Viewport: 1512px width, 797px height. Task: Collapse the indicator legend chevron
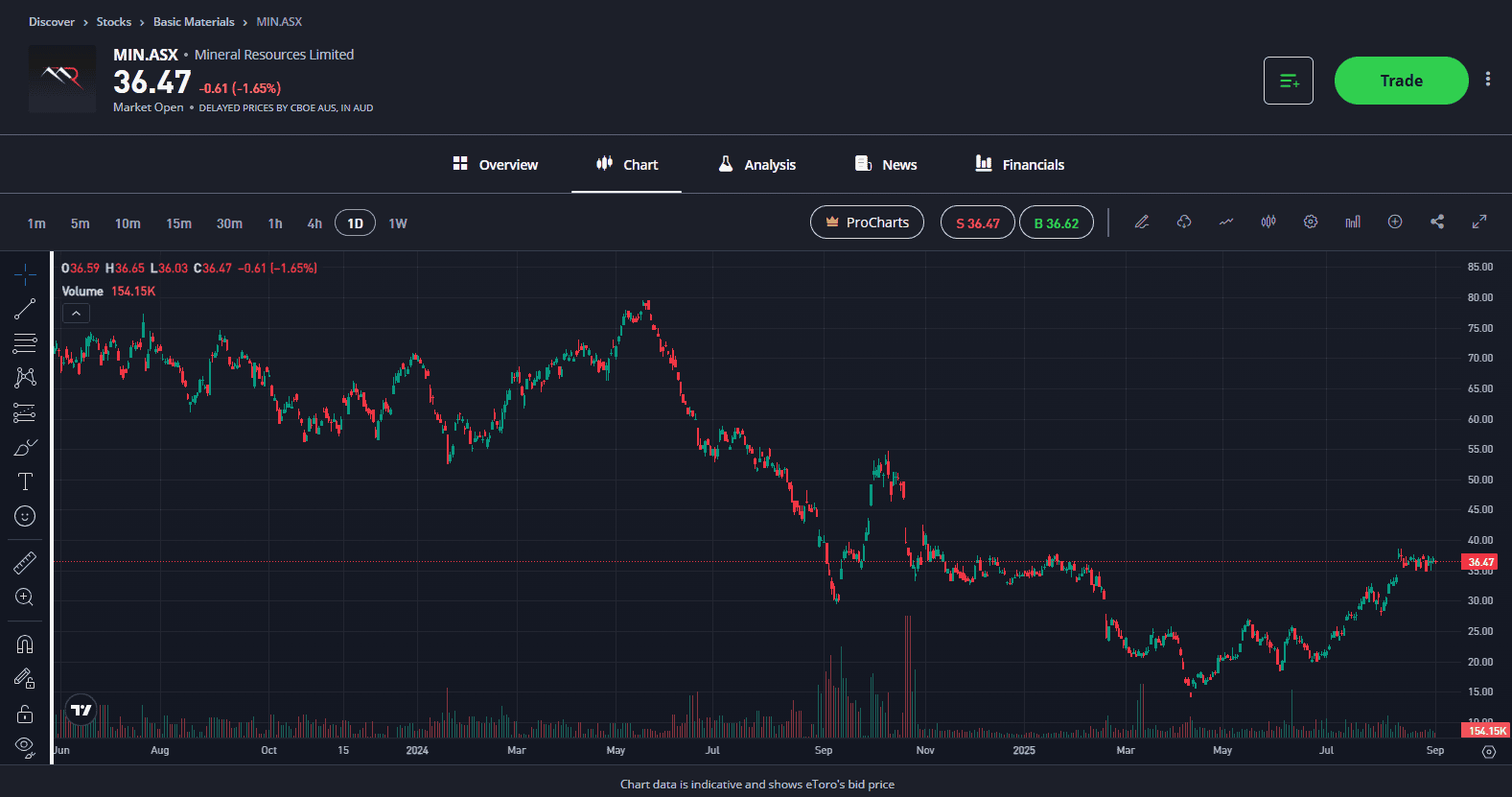(x=76, y=314)
